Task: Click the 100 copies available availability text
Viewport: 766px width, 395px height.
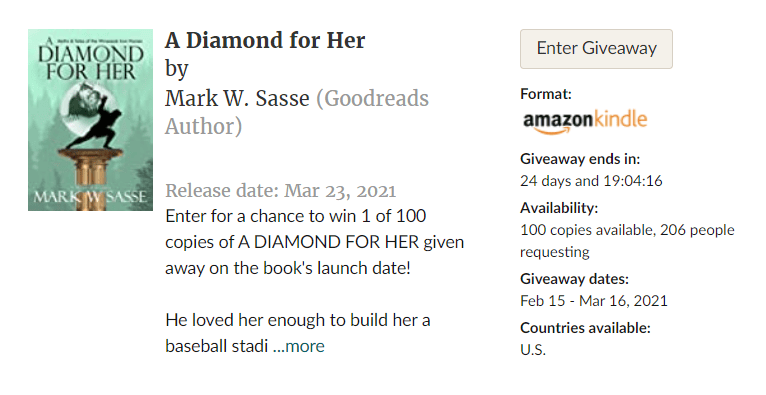Action: click(627, 241)
